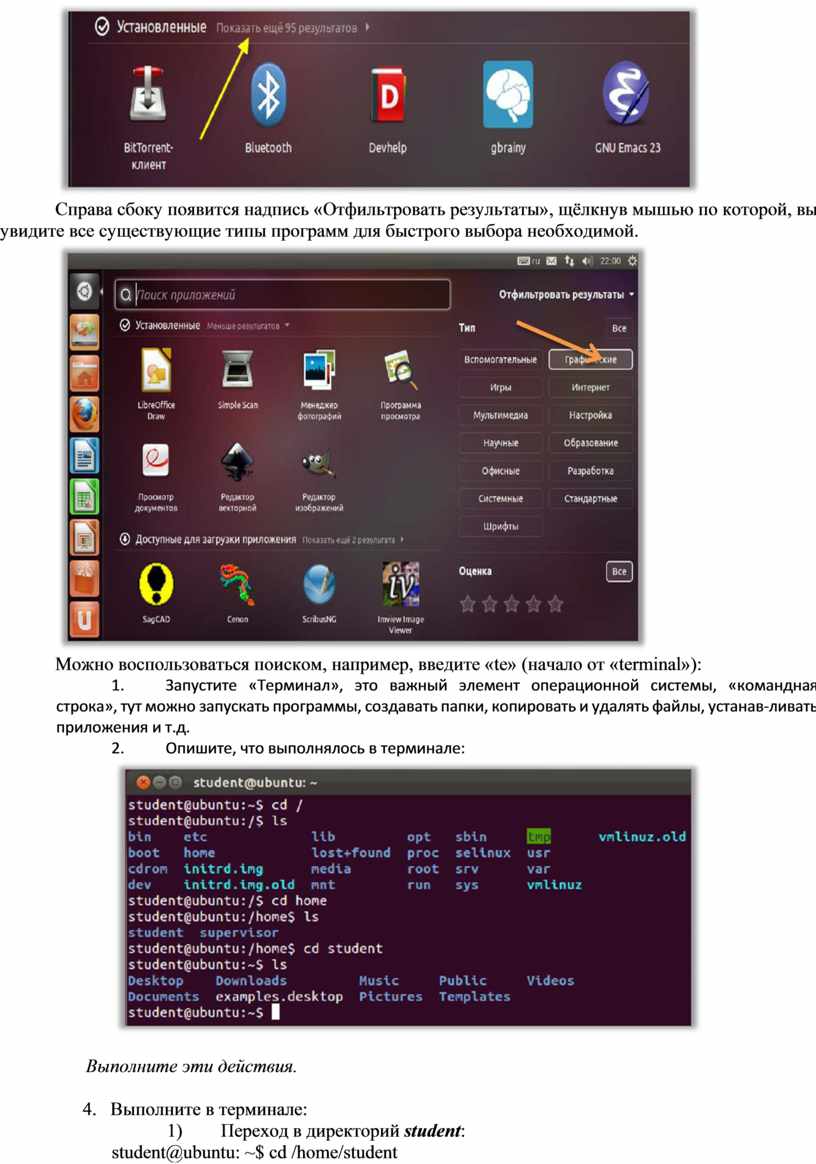Open Ubuntu One launcher icon
This screenshot has width=816, height=1164.
(x=85, y=618)
